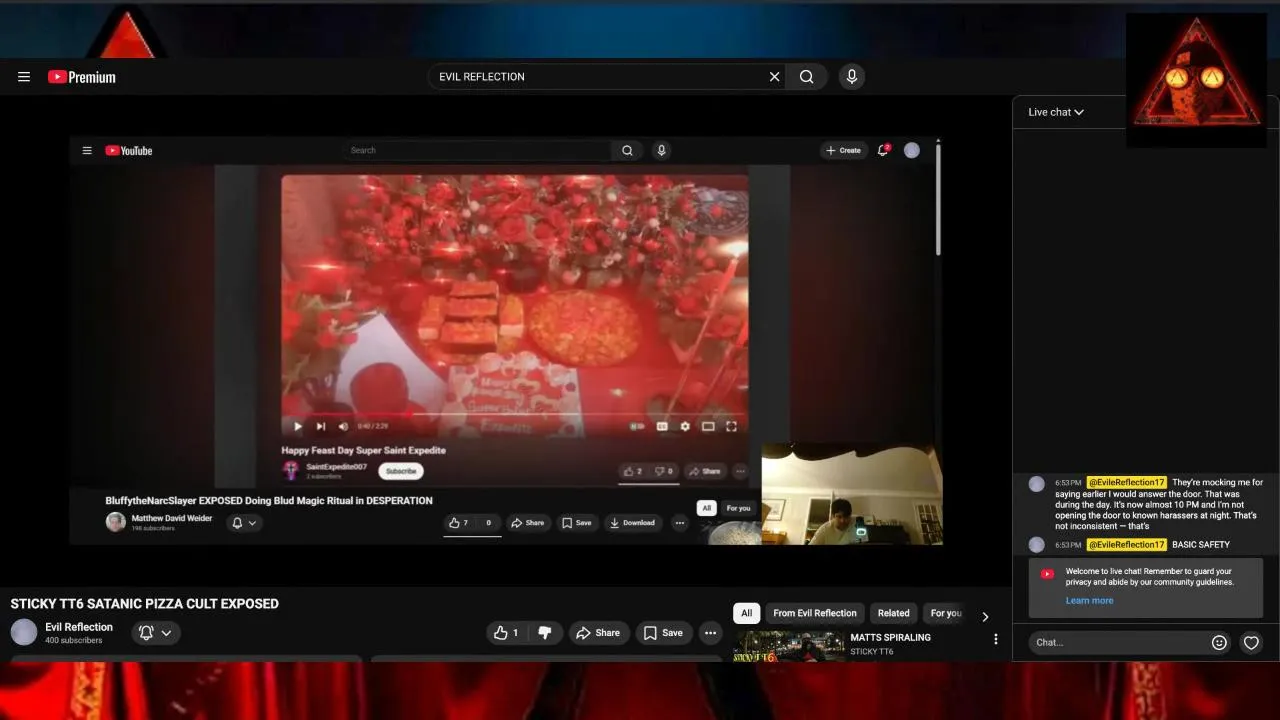Open more actions under Happy Feast Day video

(740, 471)
